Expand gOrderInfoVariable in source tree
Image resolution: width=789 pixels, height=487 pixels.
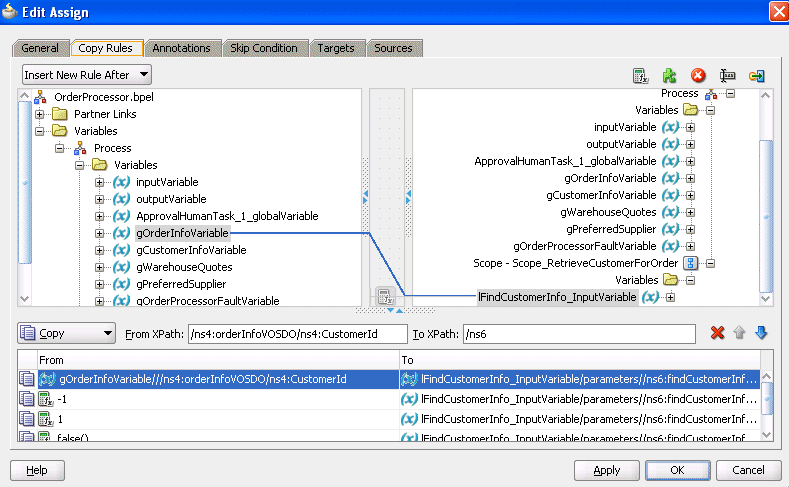[x=100, y=233]
